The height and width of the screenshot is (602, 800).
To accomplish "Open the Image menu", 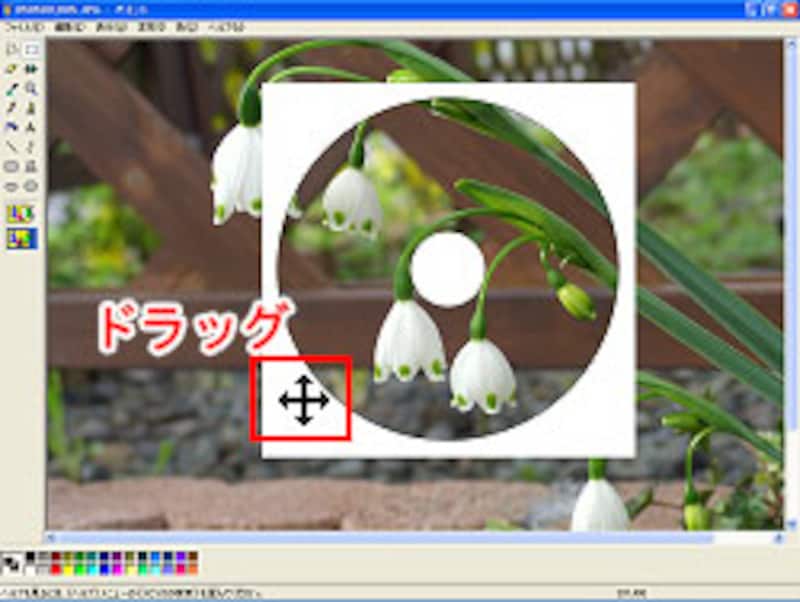I will pos(152,27).
